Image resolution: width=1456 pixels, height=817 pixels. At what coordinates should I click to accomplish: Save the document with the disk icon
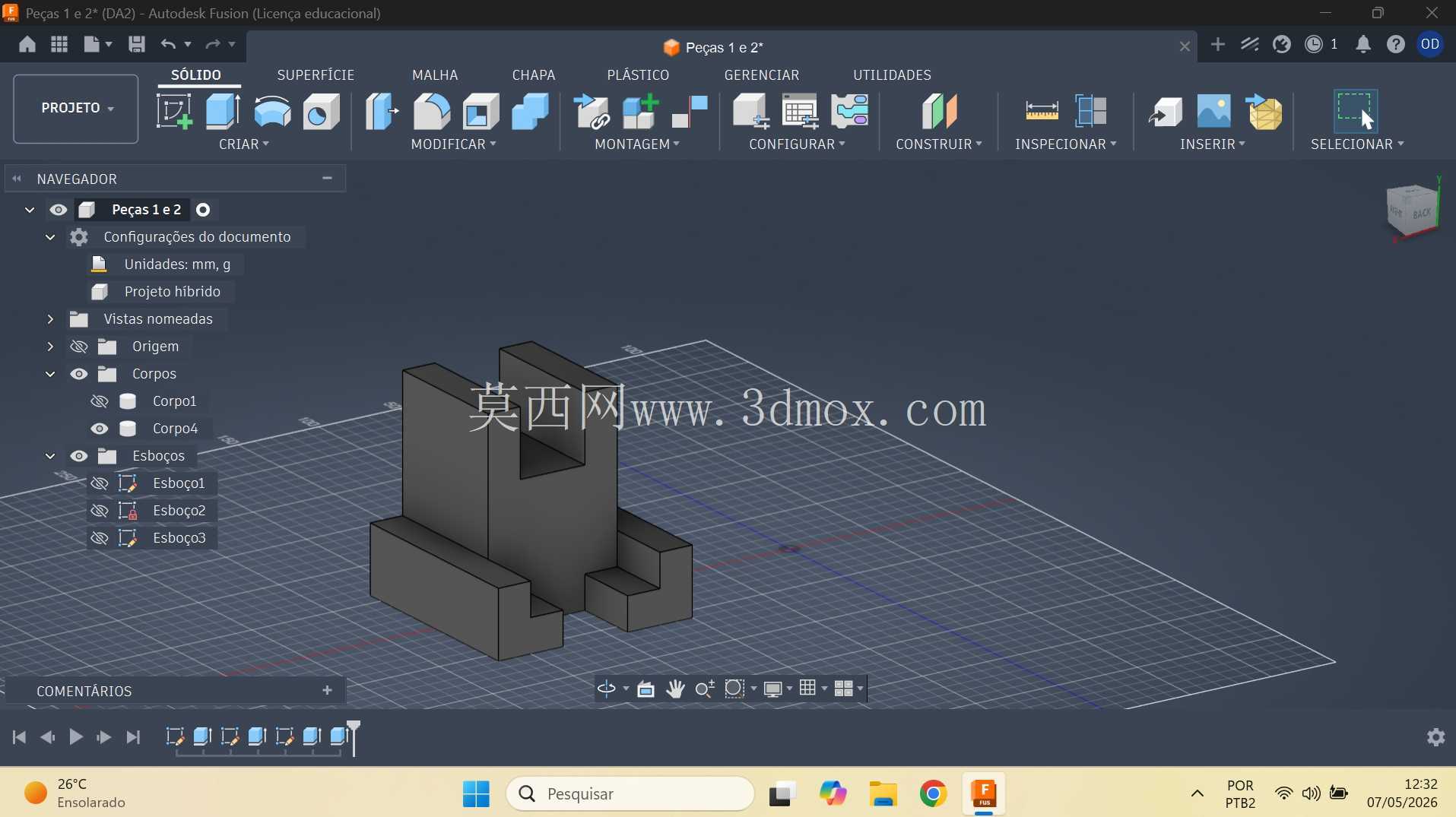pos(137,44)
